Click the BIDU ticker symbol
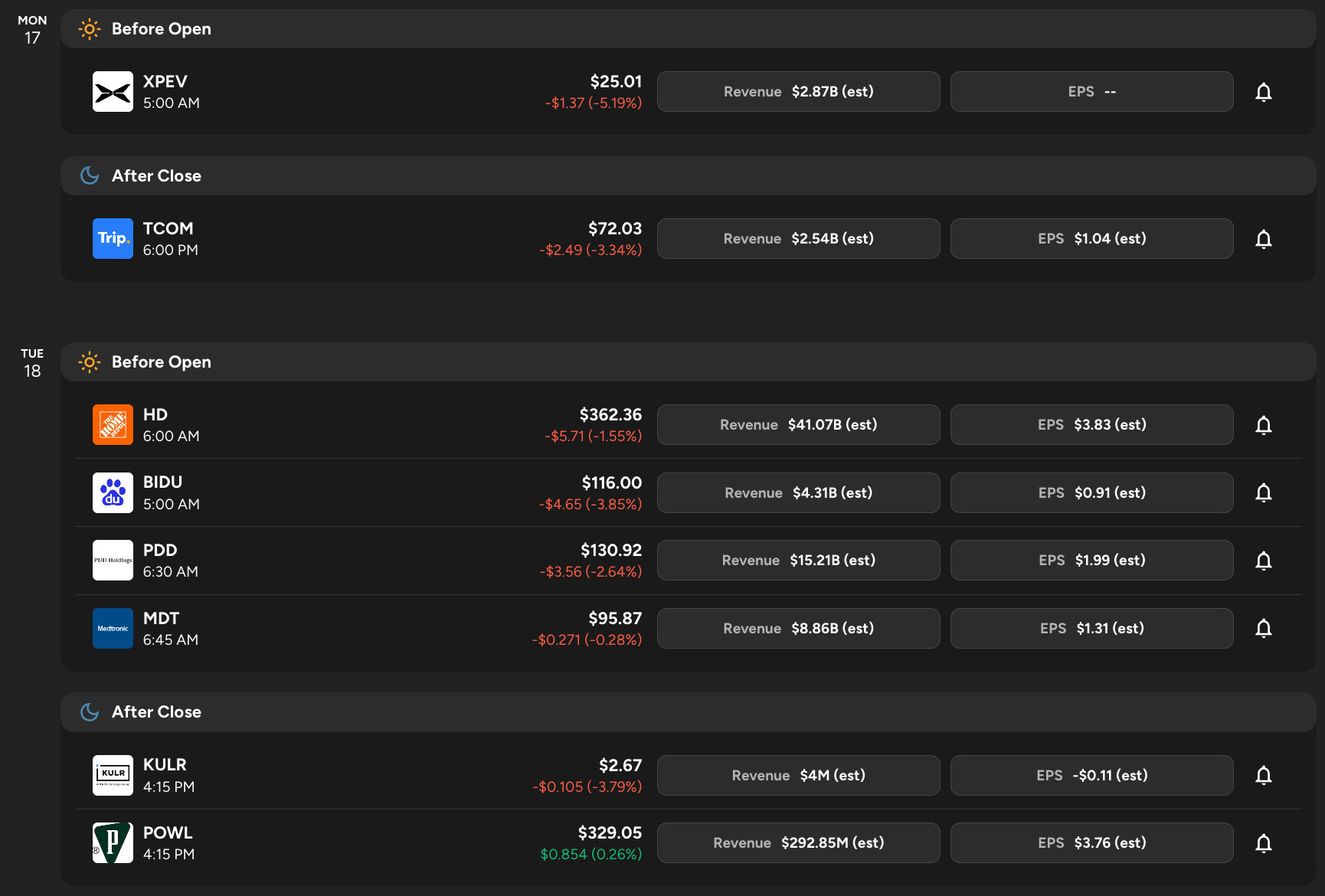 tap(163, 482)
